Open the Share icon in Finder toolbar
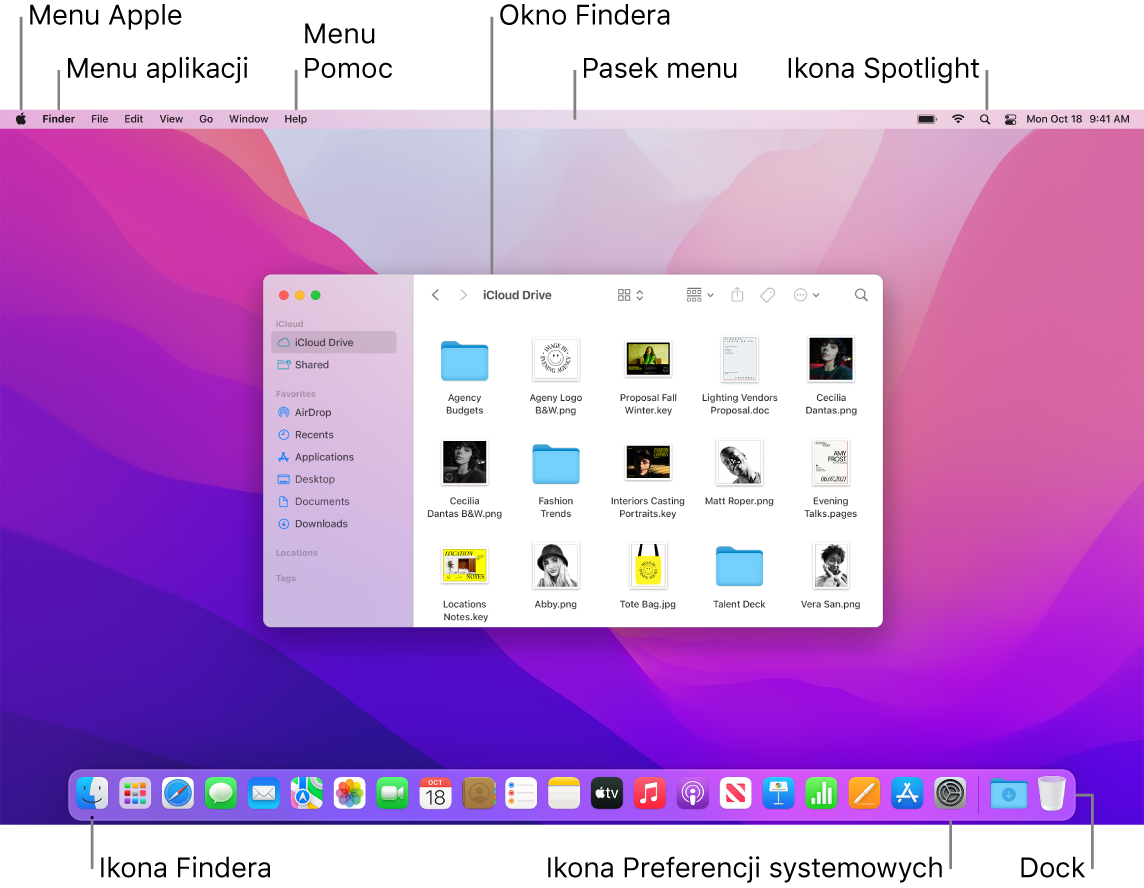Image resolution: width=1144 pixels, height=888 pixels. tap(737, 295)
